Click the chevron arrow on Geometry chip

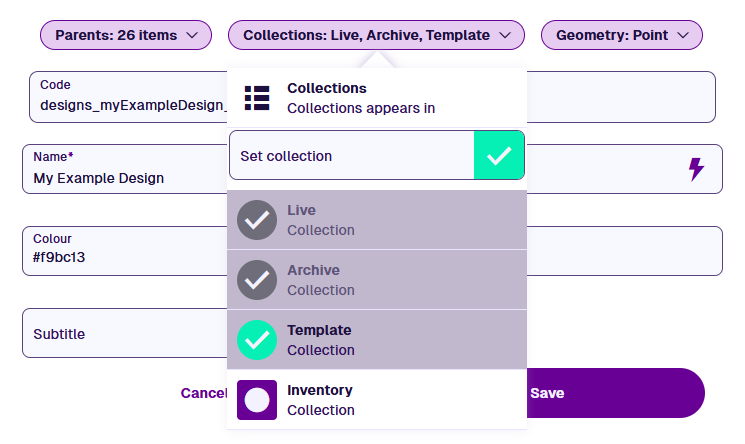(x=683, y=35)
